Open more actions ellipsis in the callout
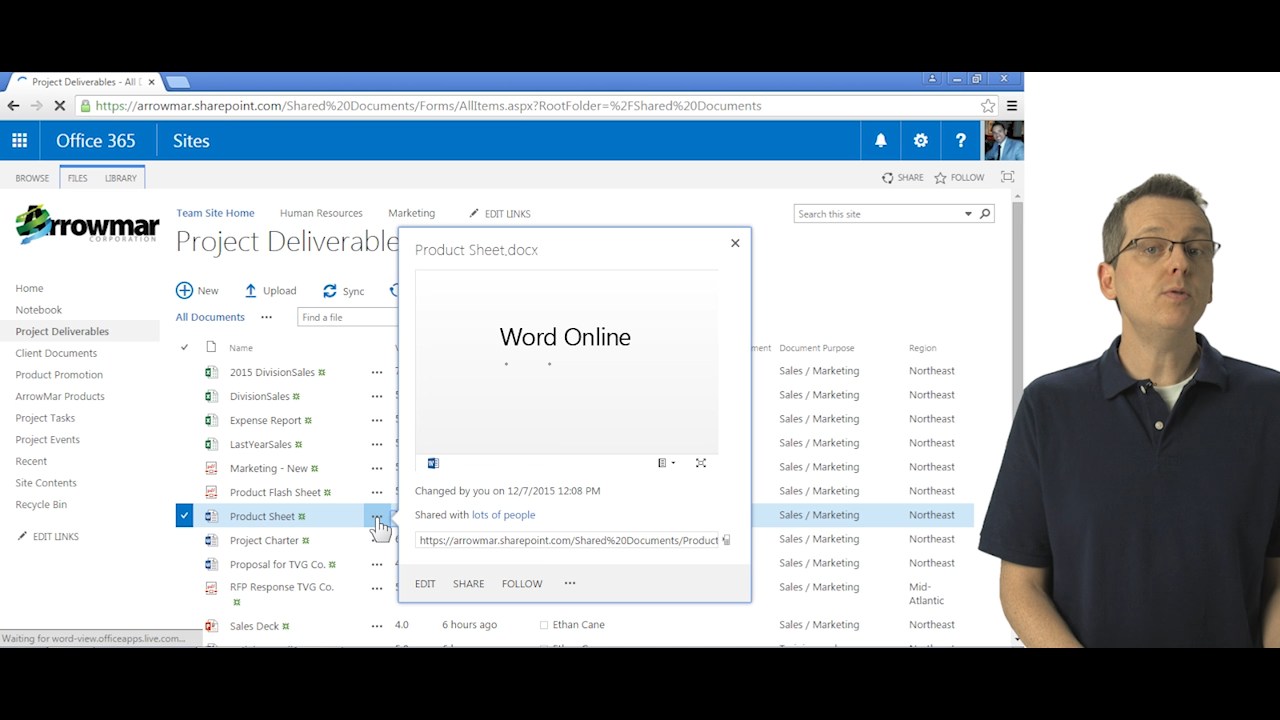Viewport: 1280px width, 720px height. [x=570, y=583]
